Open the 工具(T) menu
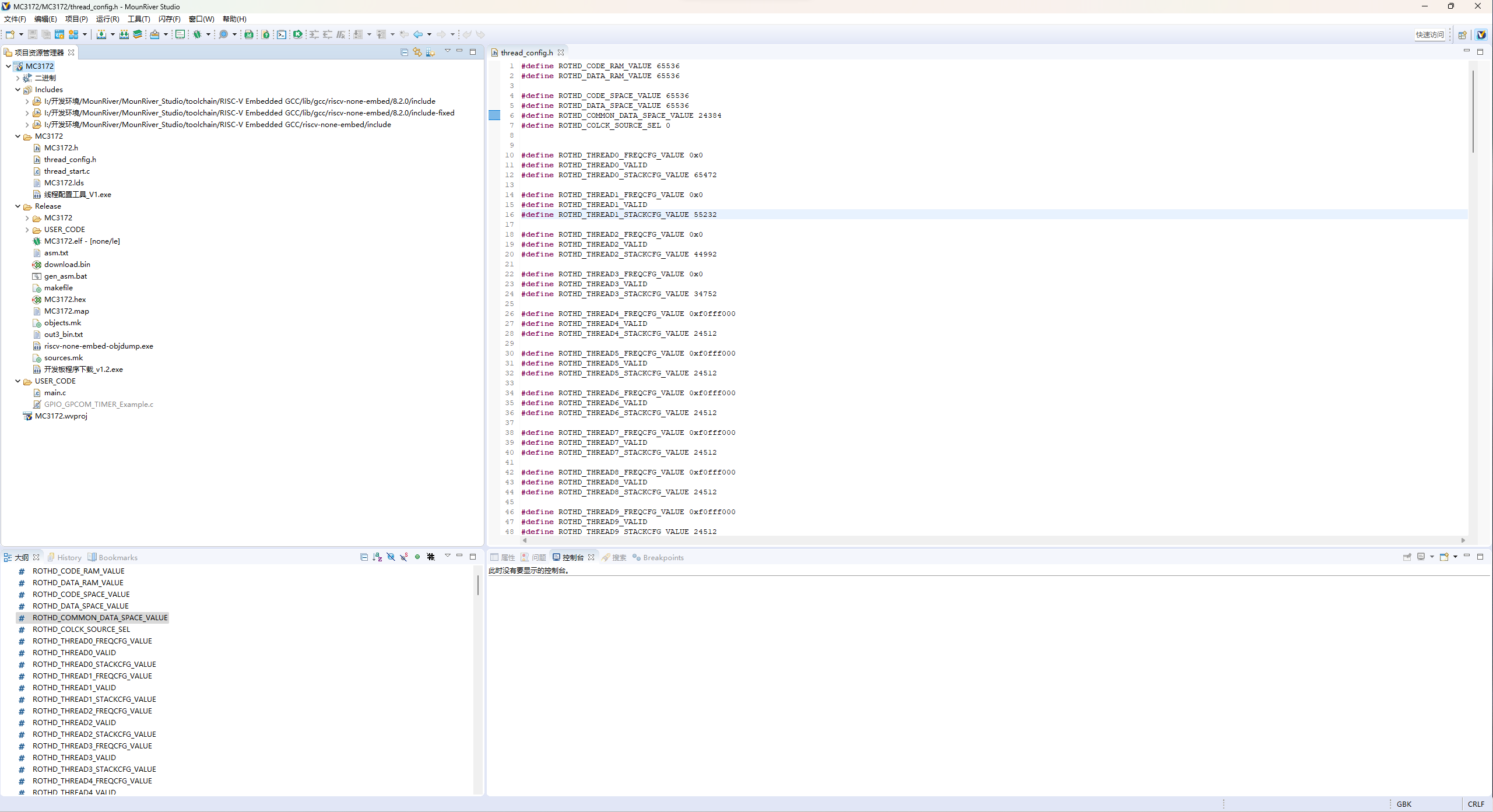 [139, 19]
